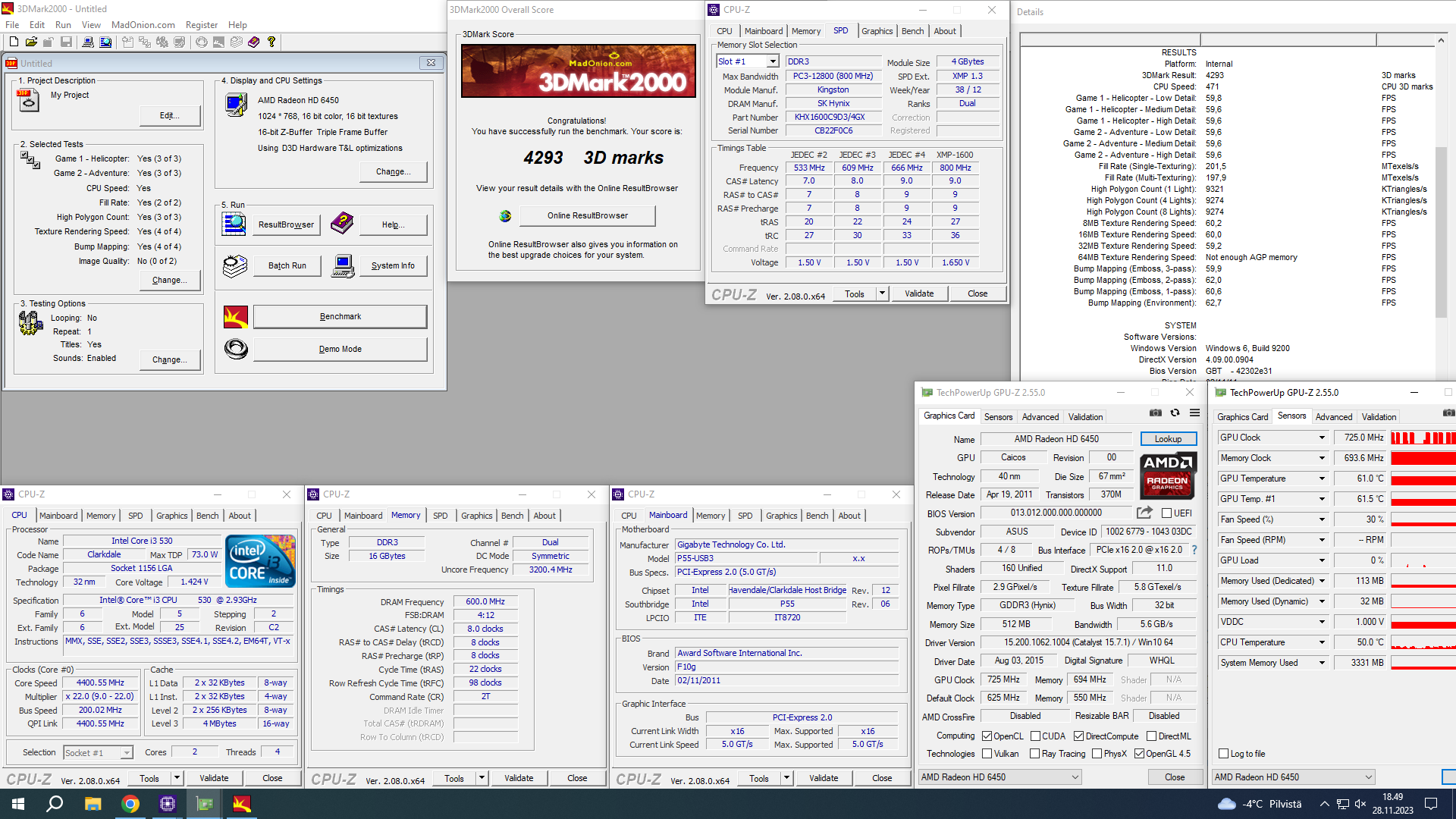Click the globe icon beside Online ResultBrowser

coord(505,216)
